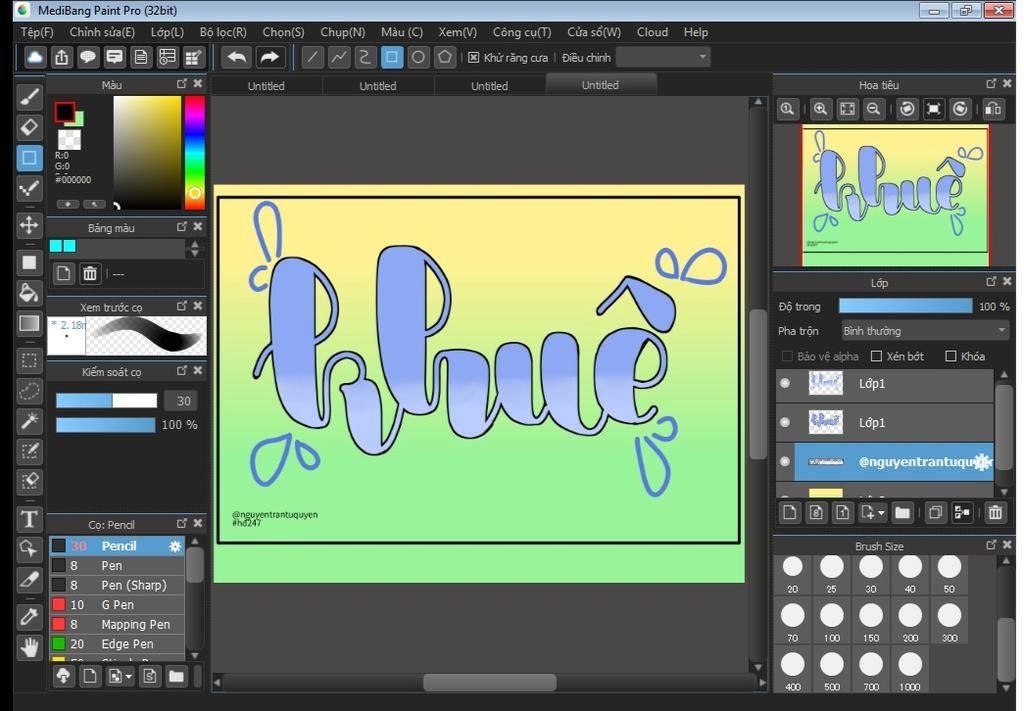Viewport: 1024px width, 711px height.
Task: Click the horizontal canvas scrollbar
Action: pos(490,682)
